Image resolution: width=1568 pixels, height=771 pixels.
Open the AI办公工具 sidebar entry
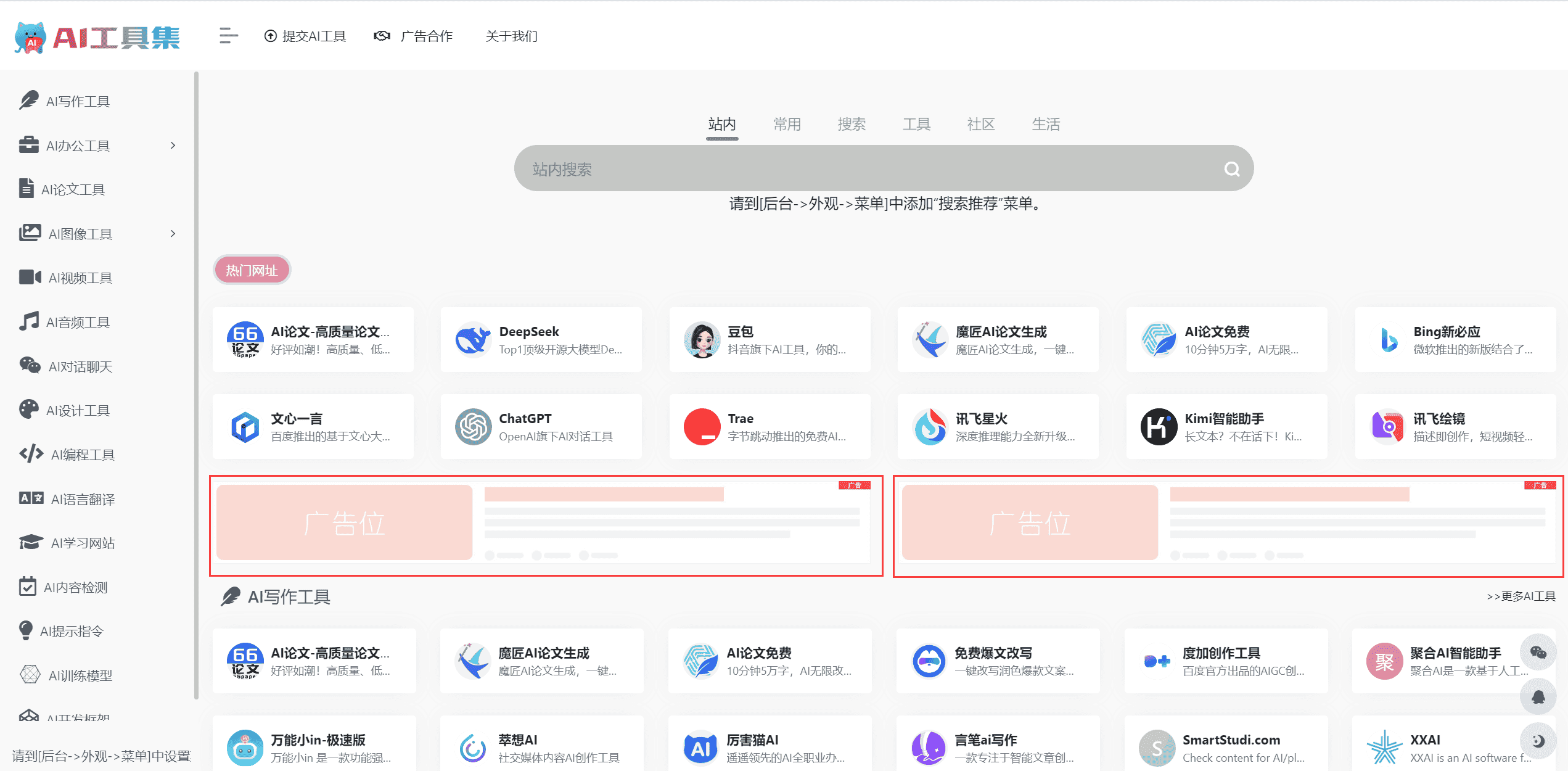[x=78, y=146]
